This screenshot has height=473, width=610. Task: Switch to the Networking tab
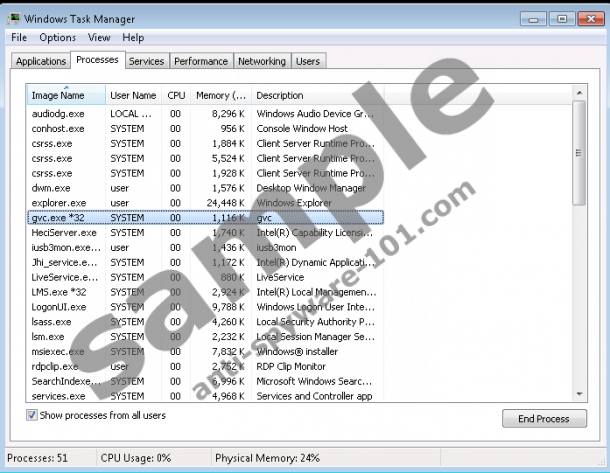pyautogui.click(x=261, y=62)
